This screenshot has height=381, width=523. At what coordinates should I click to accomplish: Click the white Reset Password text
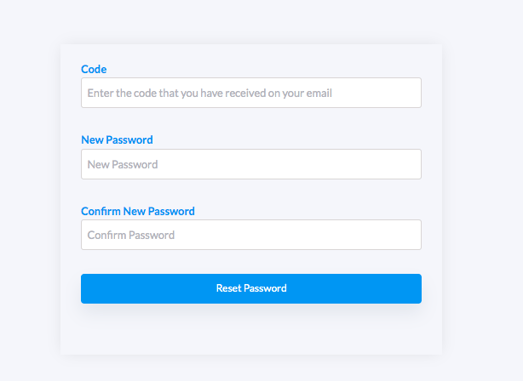251,288
